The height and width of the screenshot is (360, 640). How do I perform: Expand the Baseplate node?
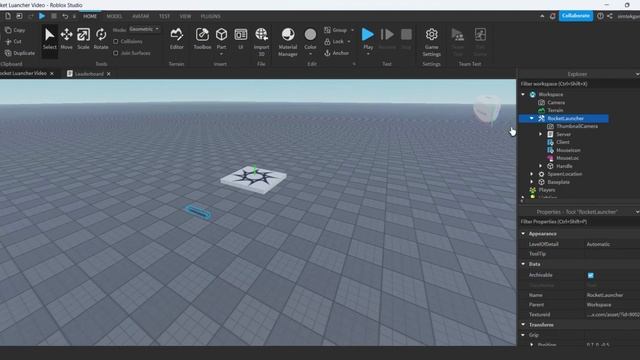tap(531, 182)
